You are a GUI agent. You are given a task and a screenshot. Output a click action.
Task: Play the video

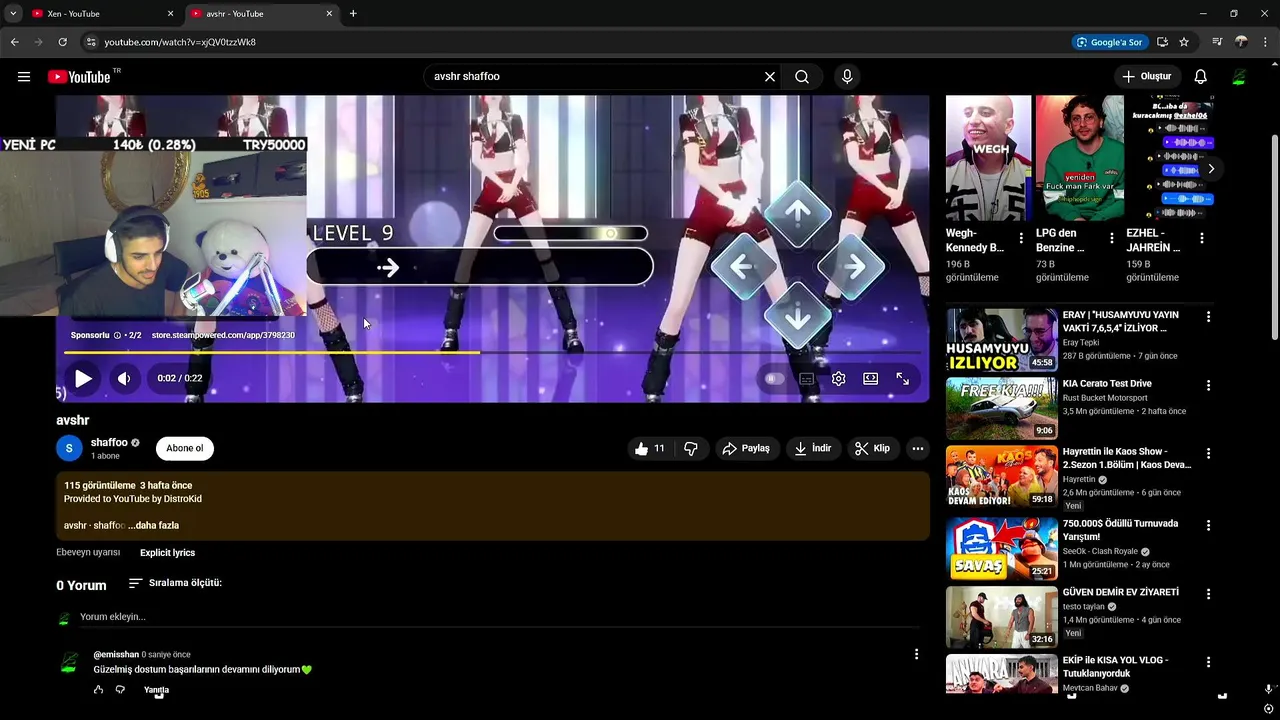tap(84, 379)
